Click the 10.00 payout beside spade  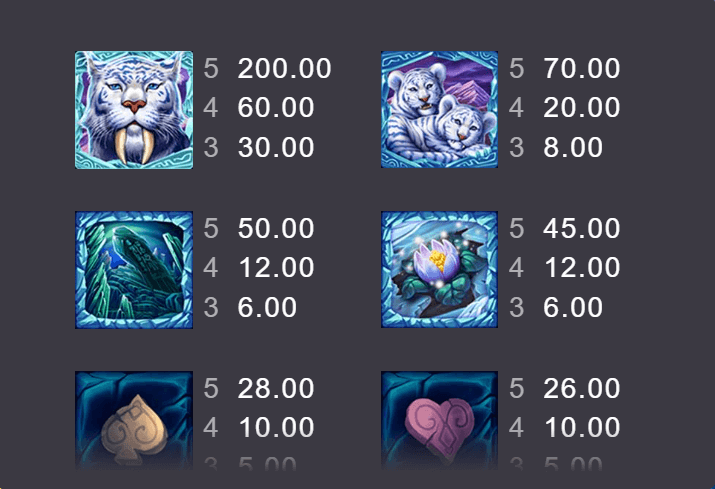pyautogui.click(x=276, y=427)
